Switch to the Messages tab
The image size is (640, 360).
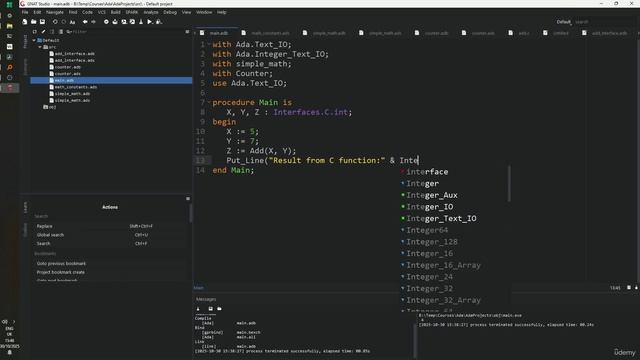tap(206, 299)
